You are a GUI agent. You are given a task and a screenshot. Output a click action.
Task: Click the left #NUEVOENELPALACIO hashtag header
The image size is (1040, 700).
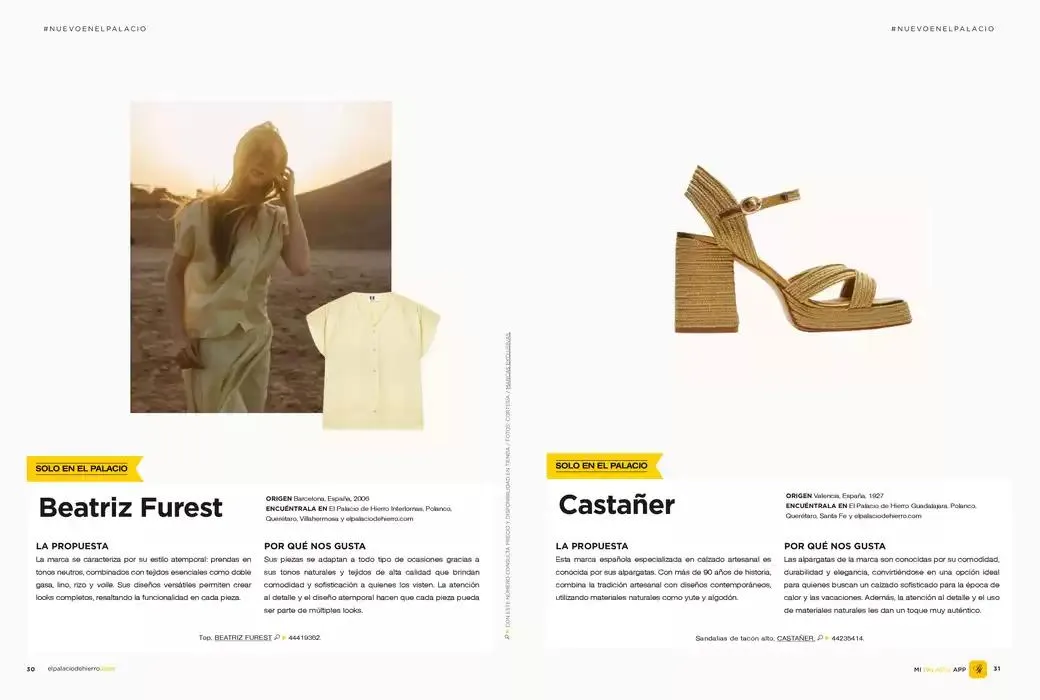pos(95,29)
